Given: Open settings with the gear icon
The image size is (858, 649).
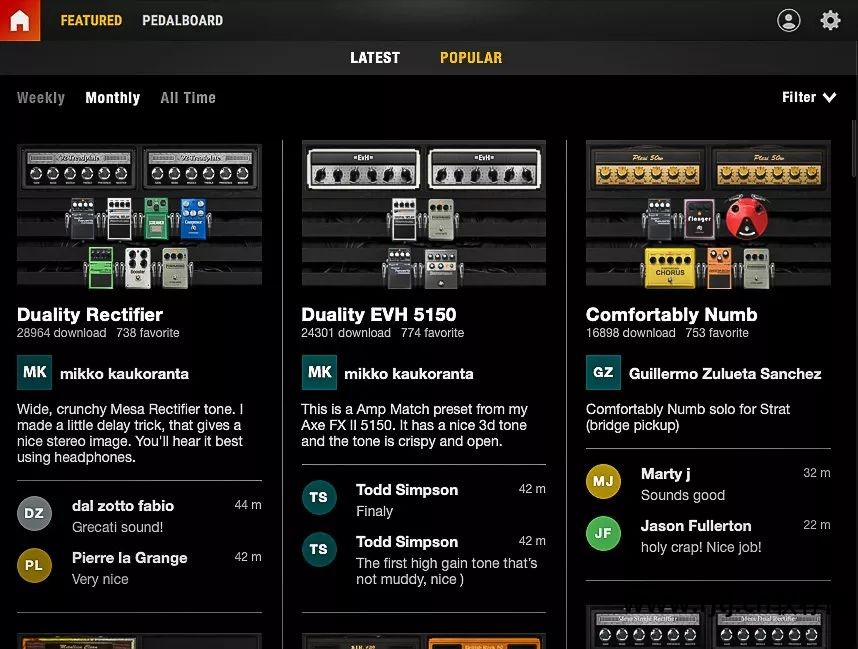Looking at the screenshot, I should click(830, 20).
